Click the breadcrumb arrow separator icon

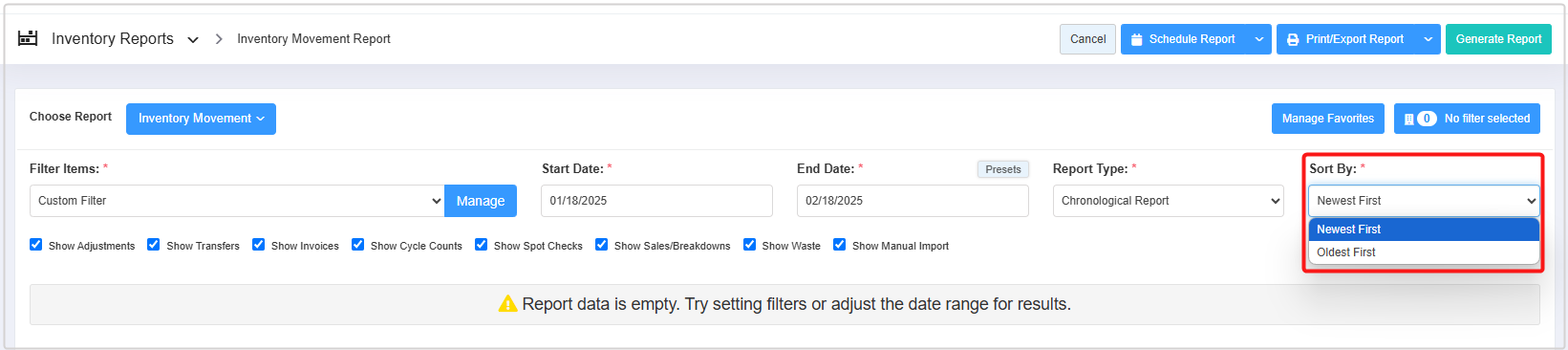219,39
